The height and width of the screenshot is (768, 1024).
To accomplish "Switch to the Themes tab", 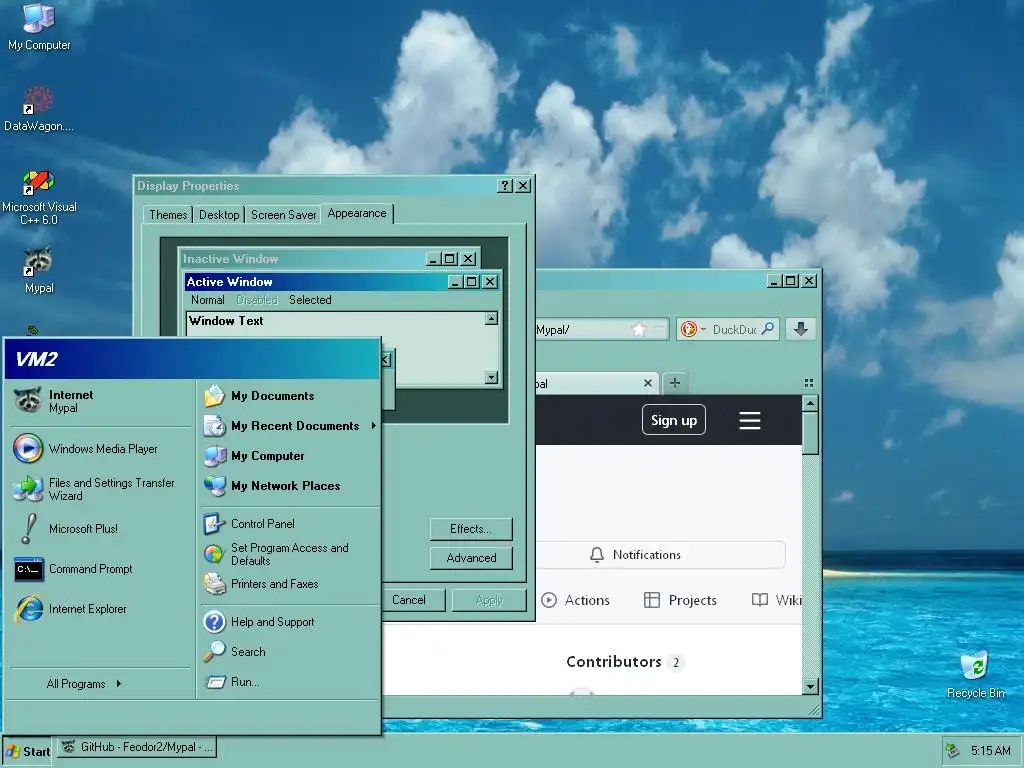I will pos(168,215).
